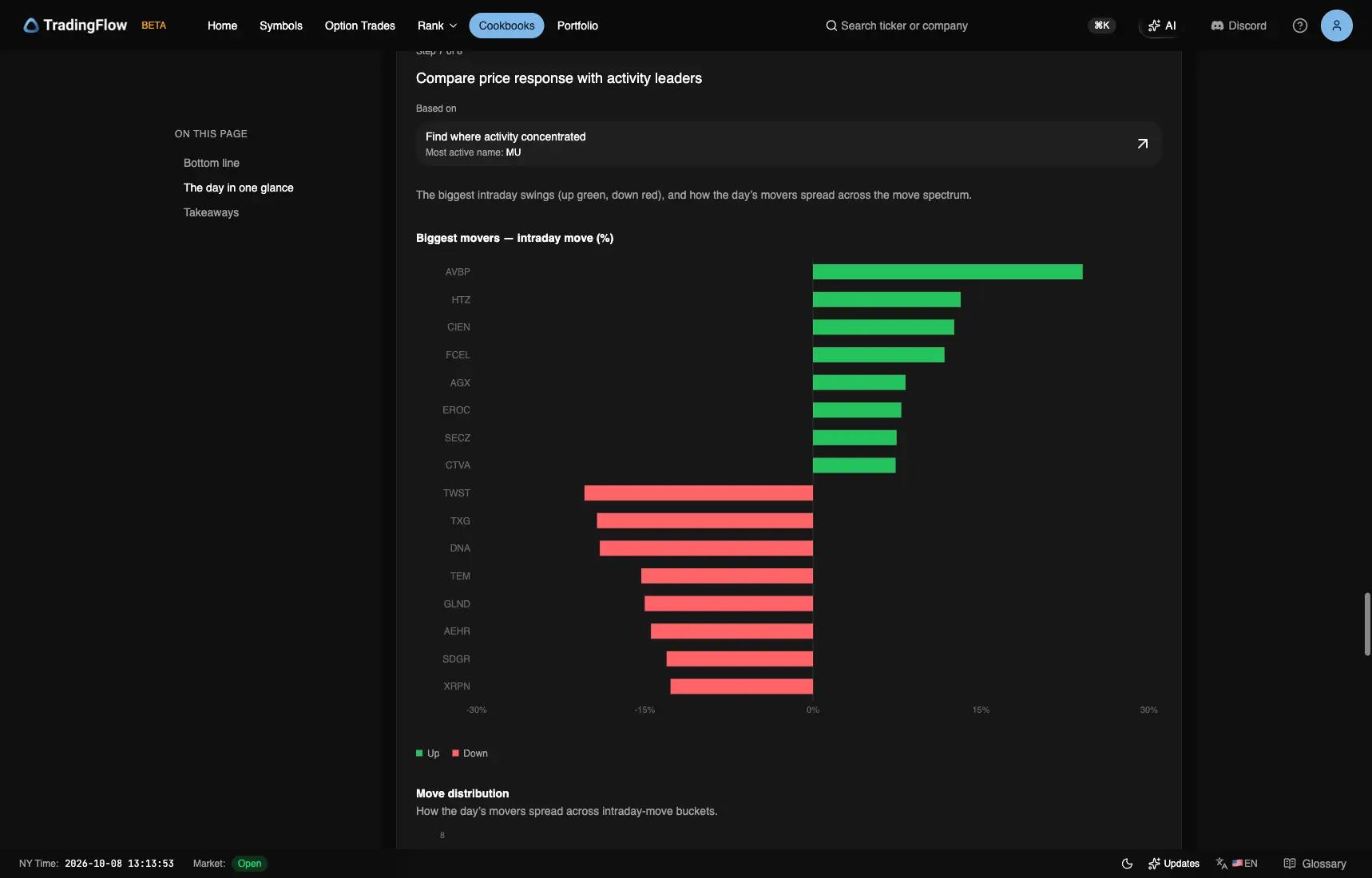Click the search magnifier icon
1372x878 pixels.
click(831, 26)
